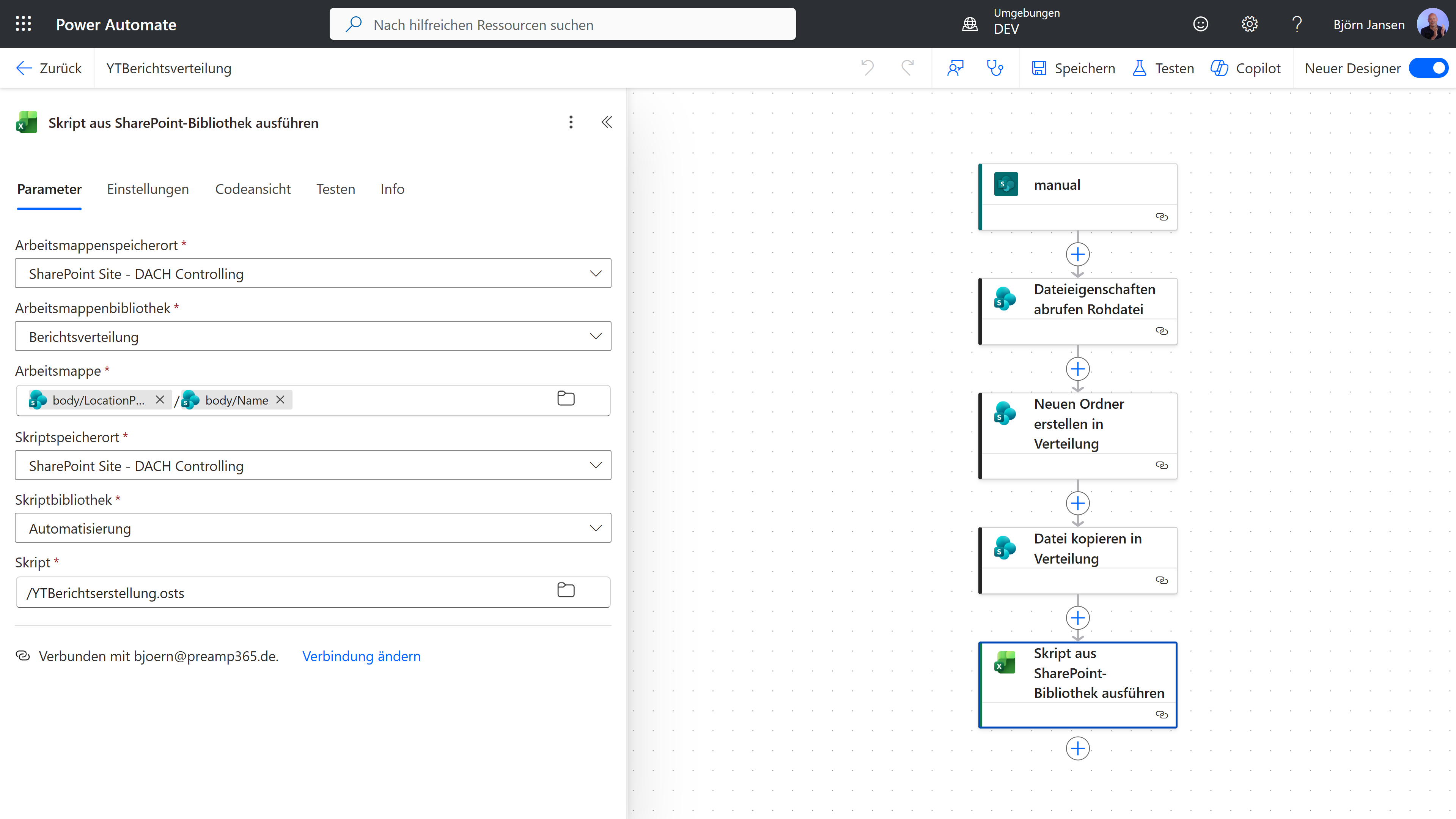Add step after Neuen Ordner erstellen
The image size is (1456, 819).
tap(1078, 503)
